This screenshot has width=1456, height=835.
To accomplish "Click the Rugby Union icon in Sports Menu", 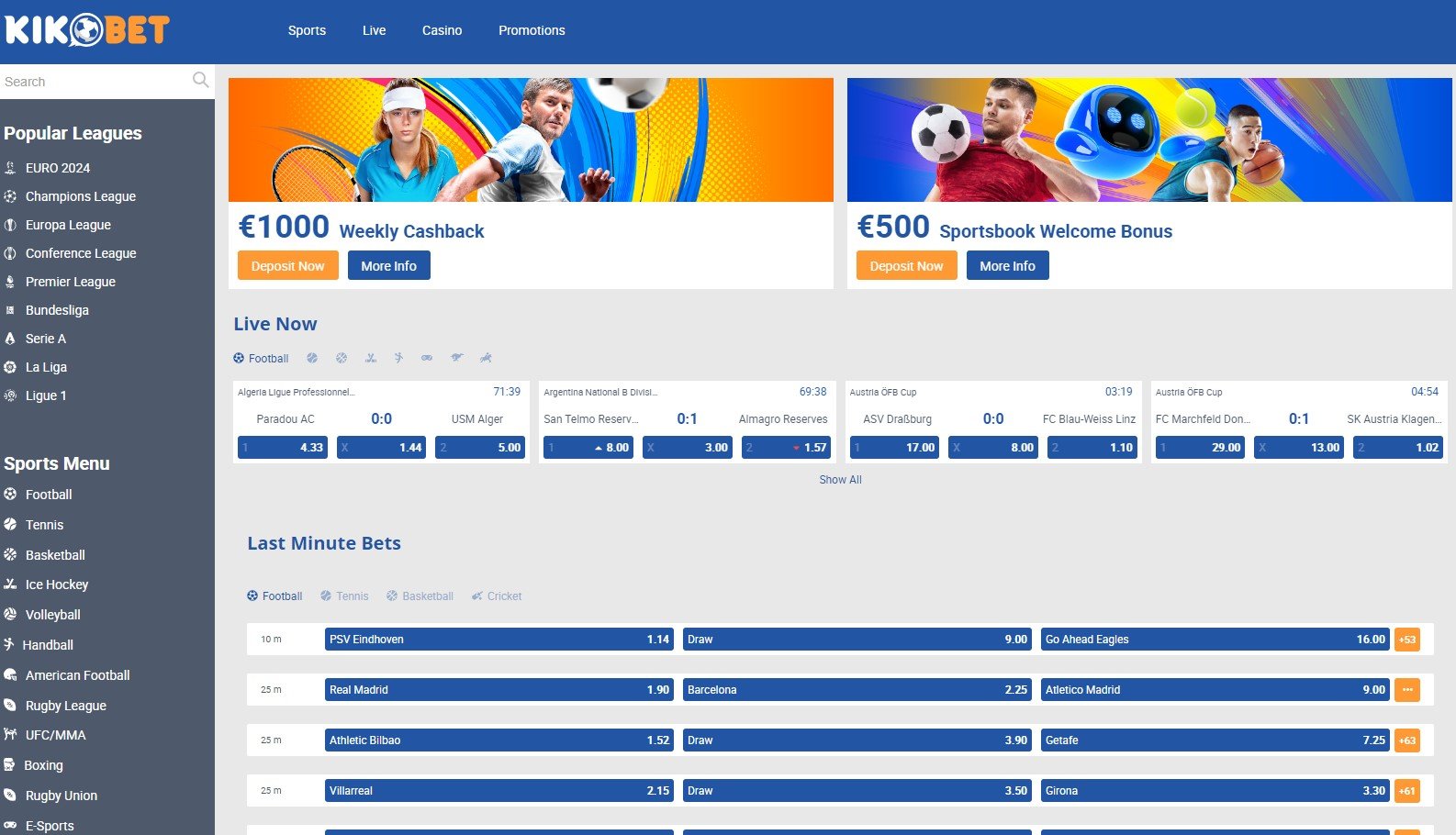I will point(10,795).
